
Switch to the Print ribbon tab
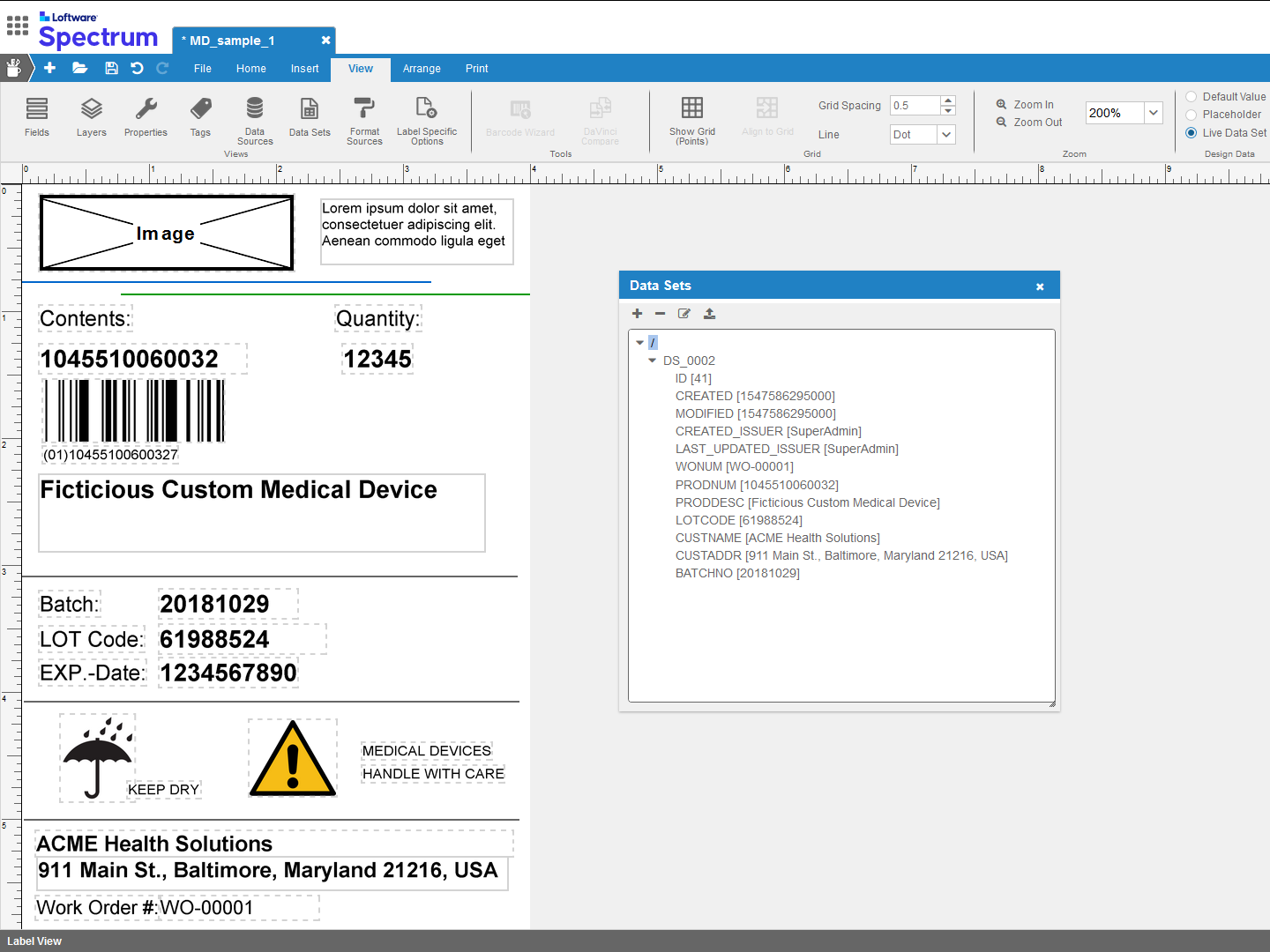477,69
